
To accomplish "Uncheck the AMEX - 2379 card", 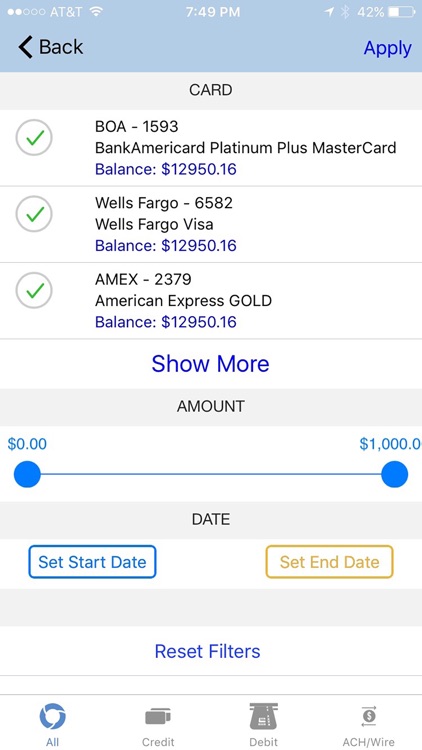I will [34, 290].
